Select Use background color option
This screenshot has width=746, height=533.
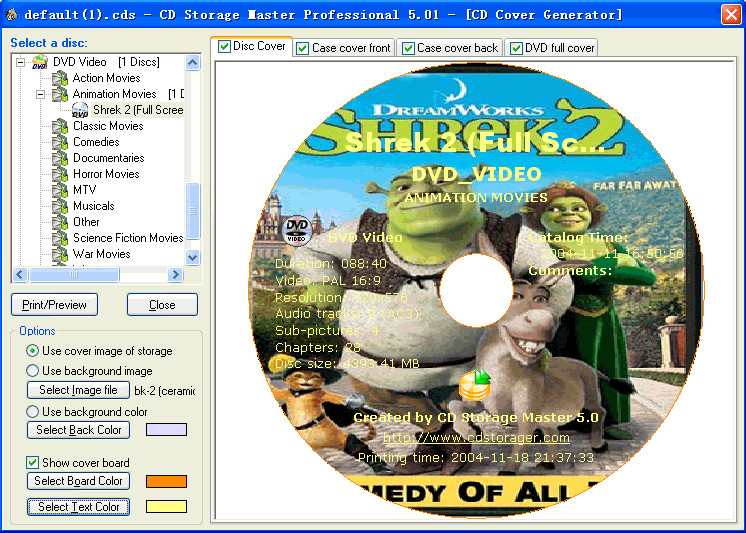click(32, 412)
